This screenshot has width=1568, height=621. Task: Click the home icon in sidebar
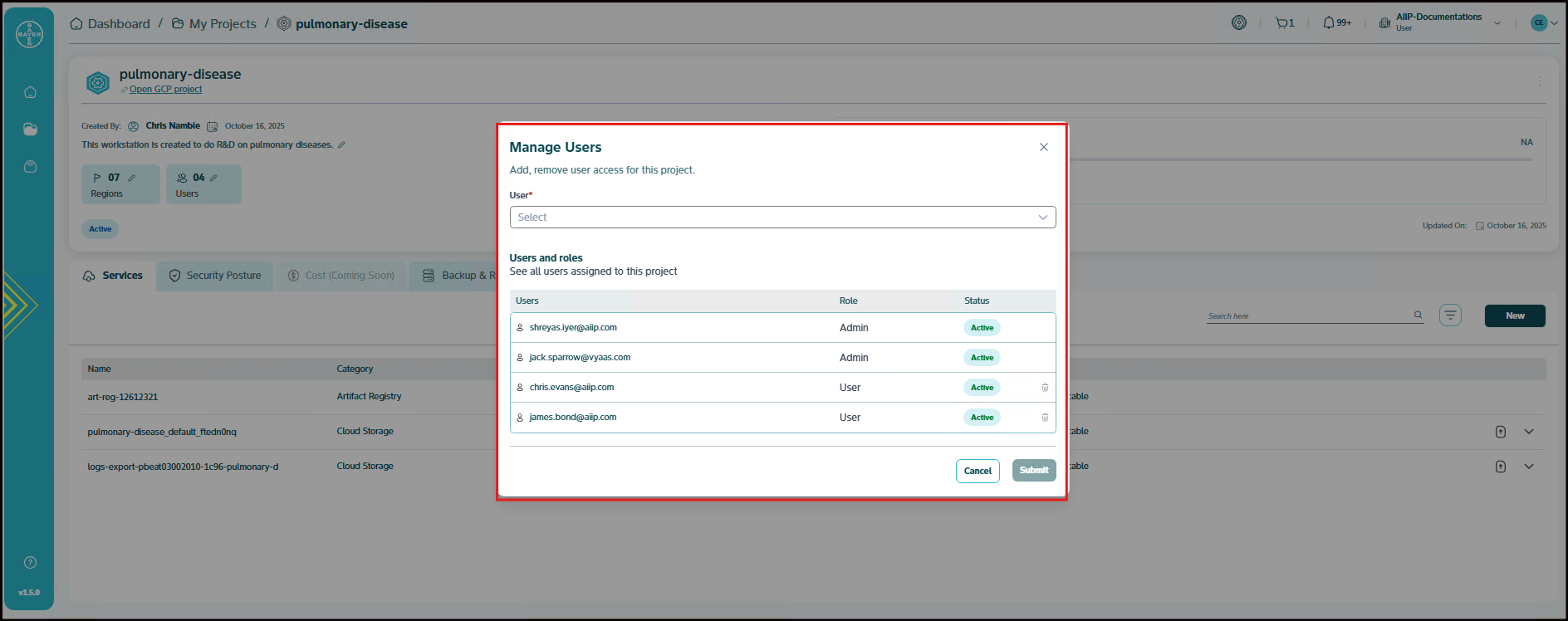click(x=30, y=92)
